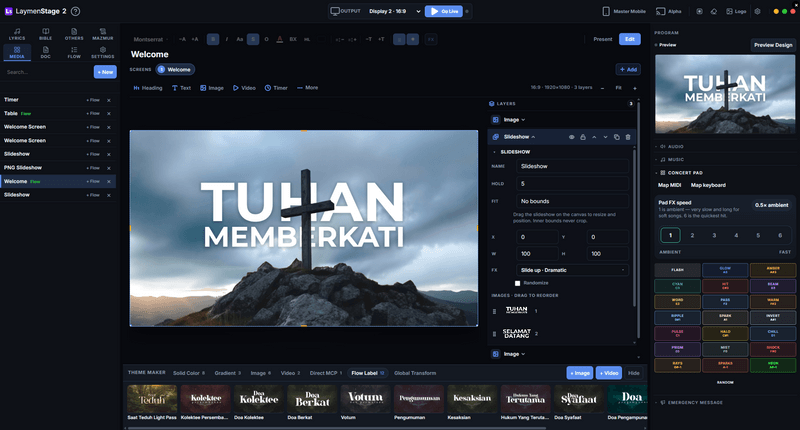This screenshot has height=430, width=800.
Task: Switch to the Solid Color tab
Action: point(189,373)
